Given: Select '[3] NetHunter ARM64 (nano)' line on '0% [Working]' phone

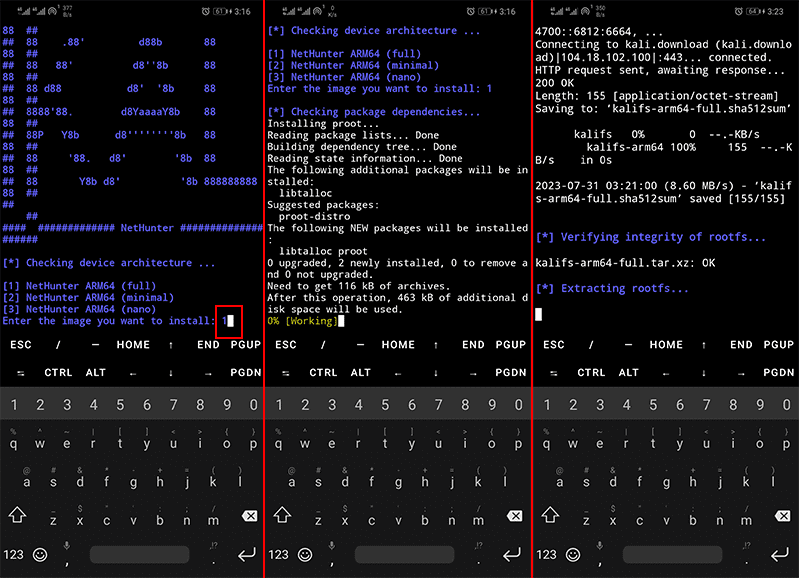Looking at the screenshot, I should click(344, 77).
